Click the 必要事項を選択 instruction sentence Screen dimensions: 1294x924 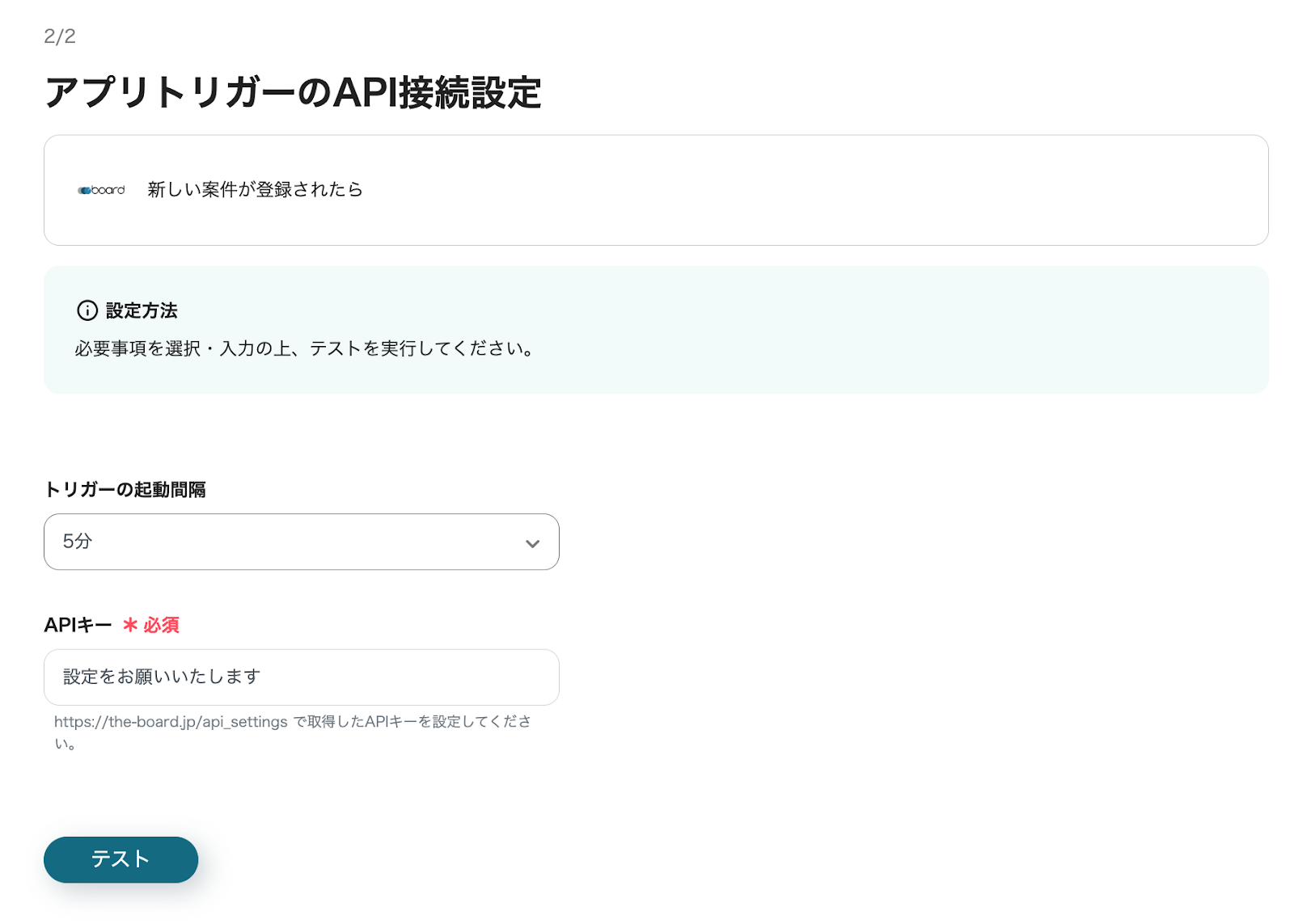pos(304,348)
